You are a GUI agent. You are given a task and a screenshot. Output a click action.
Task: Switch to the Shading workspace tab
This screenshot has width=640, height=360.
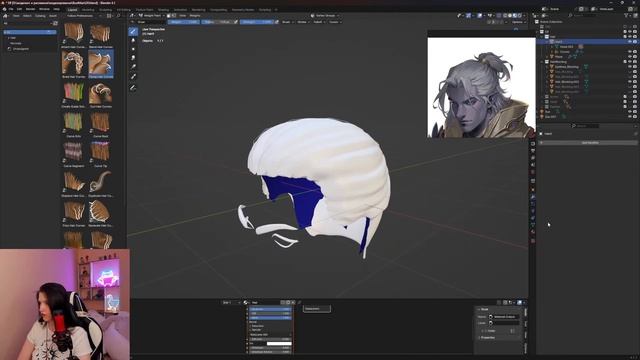point(163,9)
